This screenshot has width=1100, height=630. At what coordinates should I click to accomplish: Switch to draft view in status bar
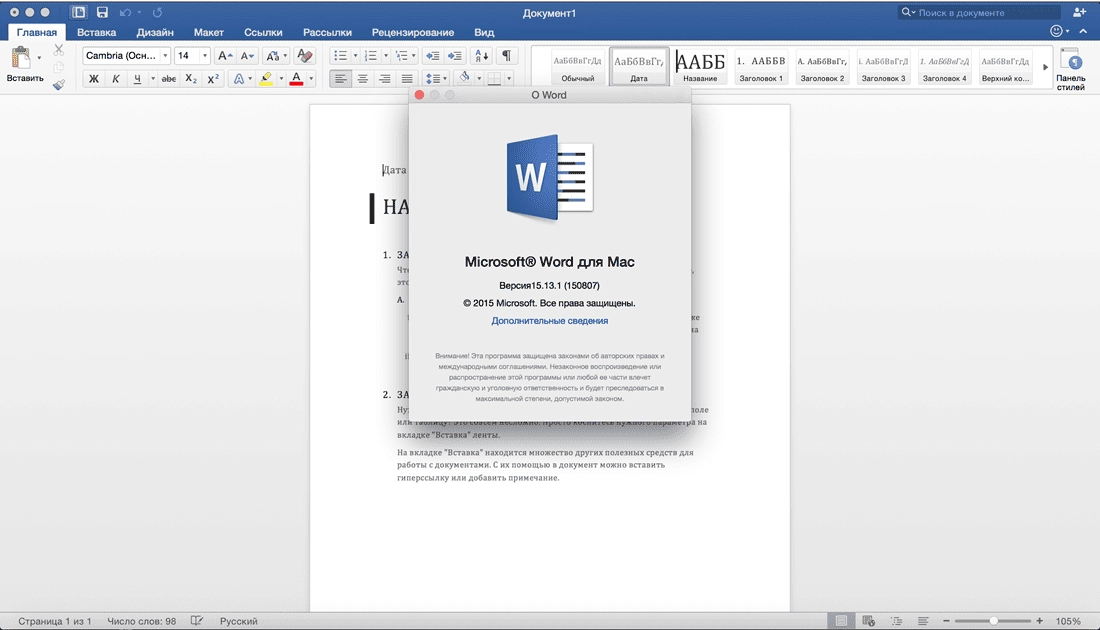(923, 621)
